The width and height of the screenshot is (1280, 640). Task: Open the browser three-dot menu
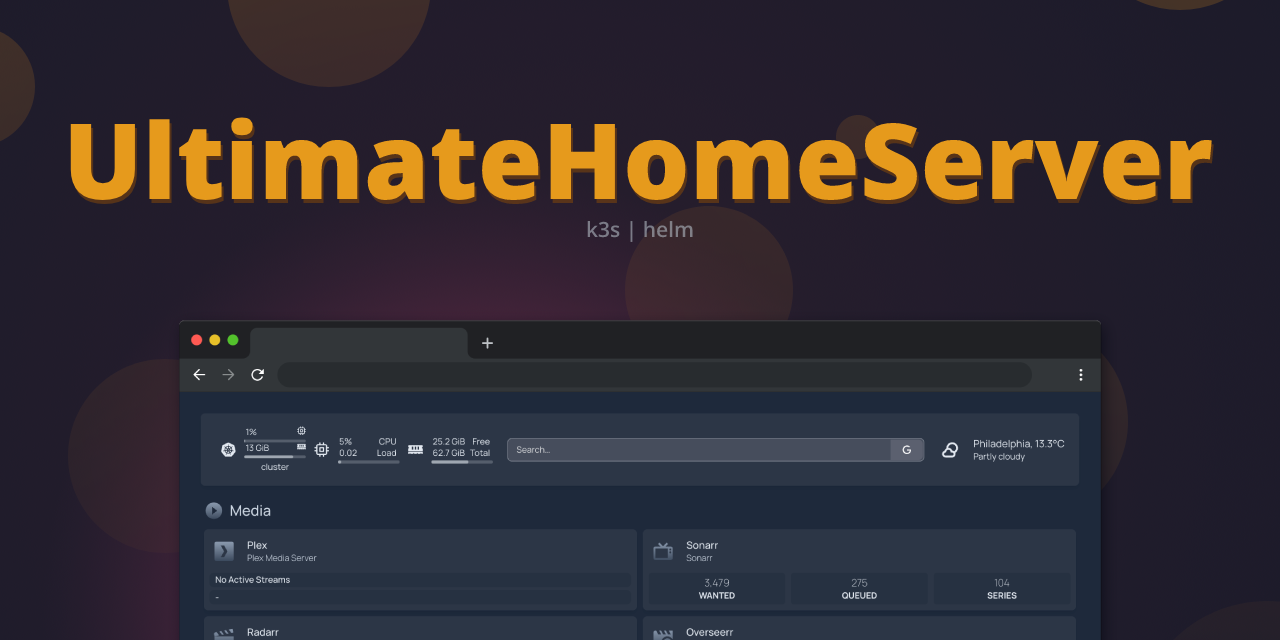click(x=1081, y=375)
